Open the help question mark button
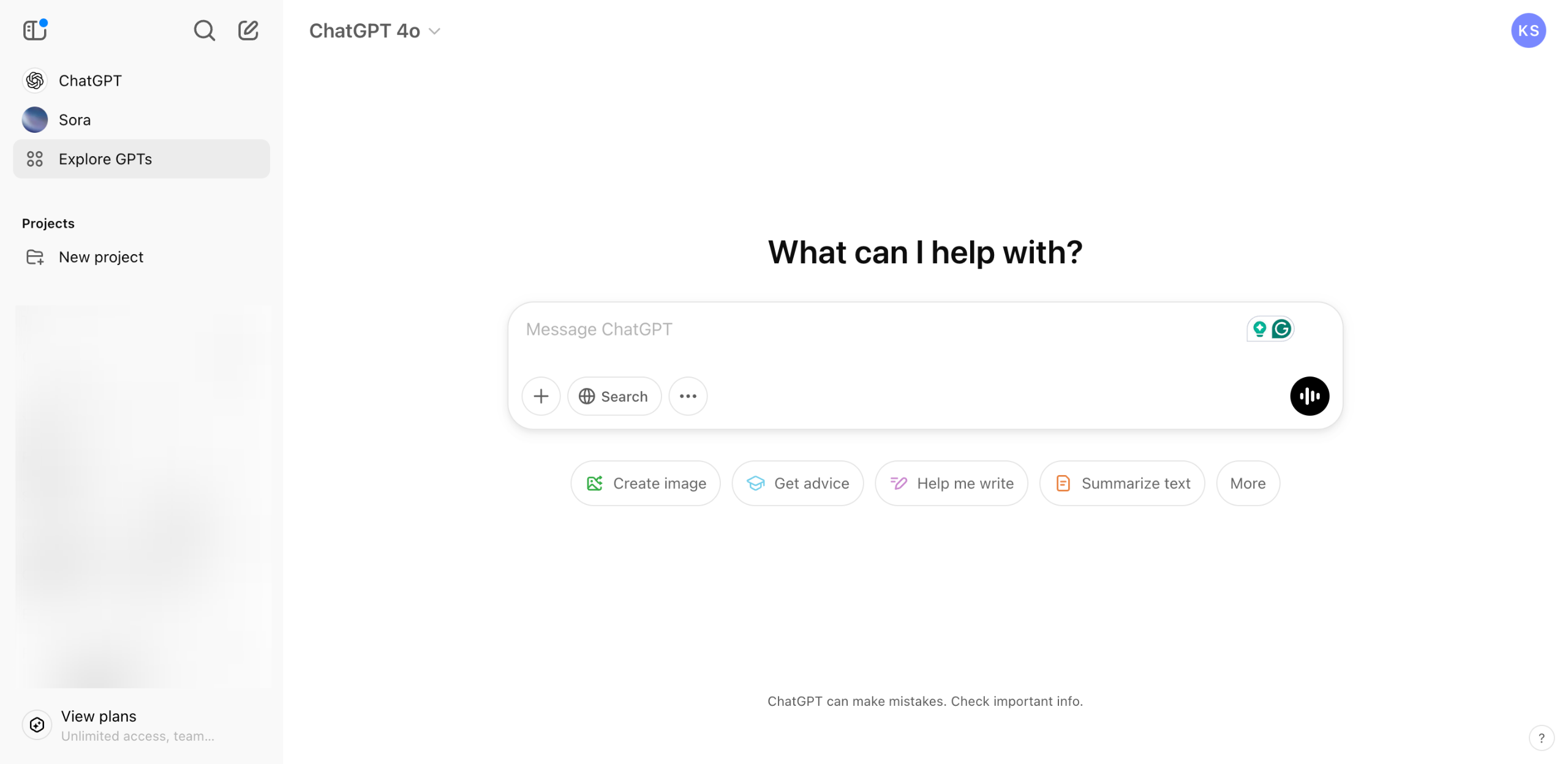Viewport: 1568px width, 764px height. (x=1541, y=738)
